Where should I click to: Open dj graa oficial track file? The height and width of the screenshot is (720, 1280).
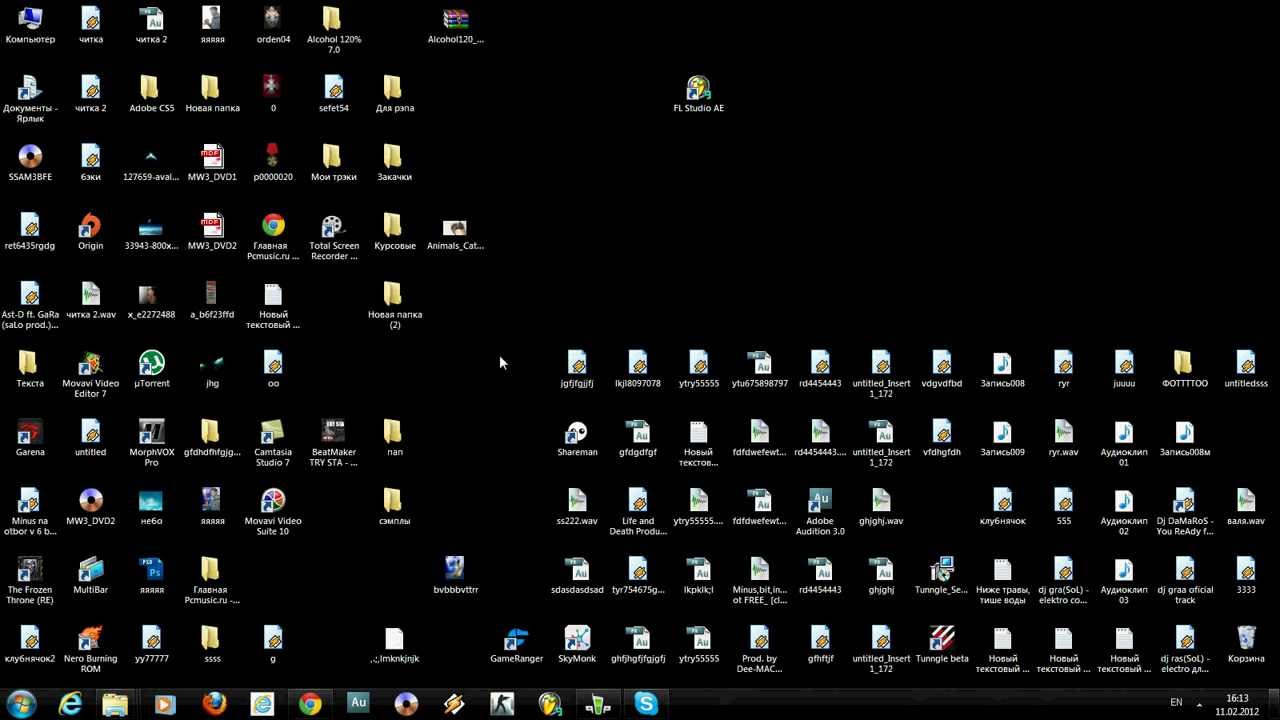1185,582
